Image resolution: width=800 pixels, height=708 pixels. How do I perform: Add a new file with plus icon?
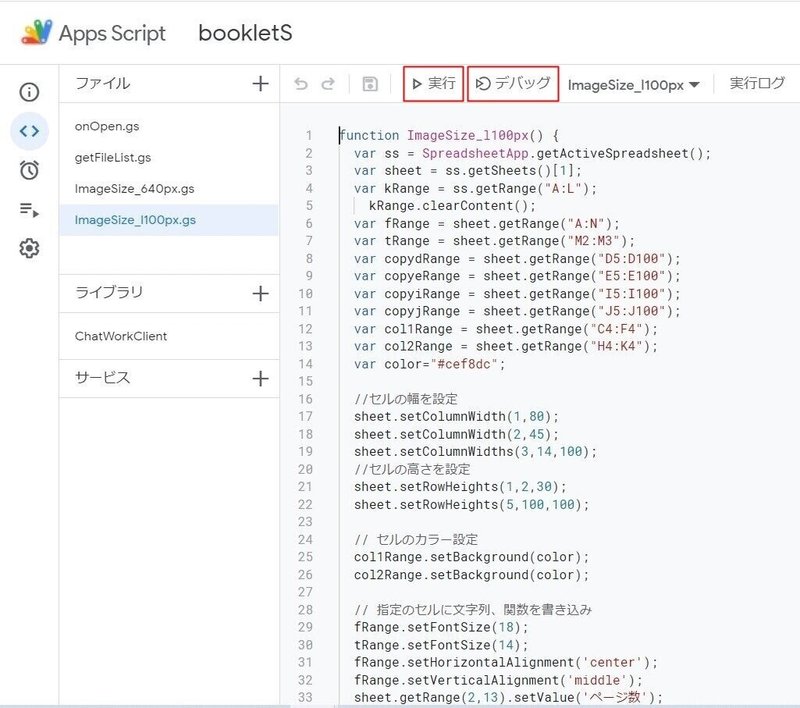(x=260, y=83)
